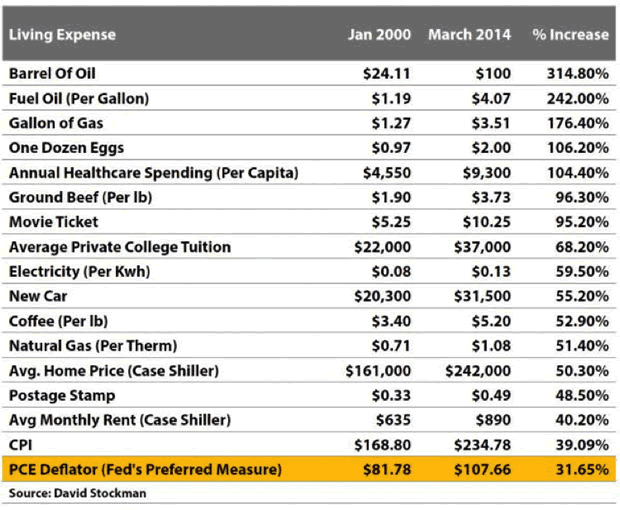Image resolution: width=620 pixels, height=510 pixels.
Task: Click the "Source: David Stockman" text
Action: click(76, 493)
